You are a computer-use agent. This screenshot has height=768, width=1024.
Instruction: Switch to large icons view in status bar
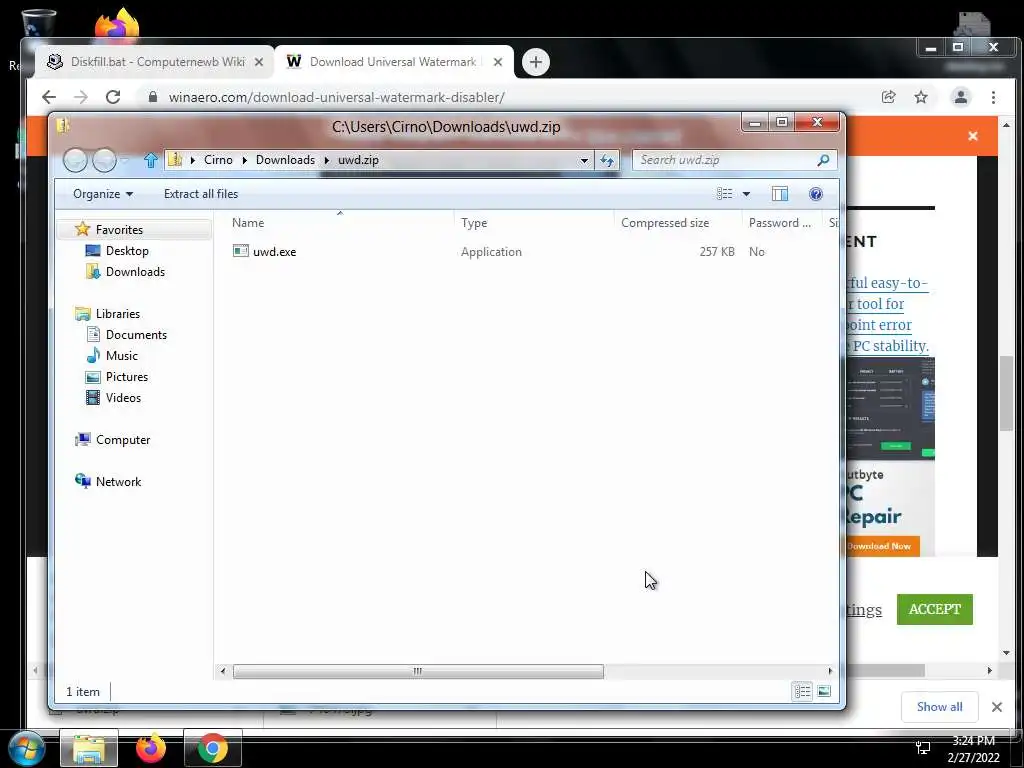click(x=824, y=691)
